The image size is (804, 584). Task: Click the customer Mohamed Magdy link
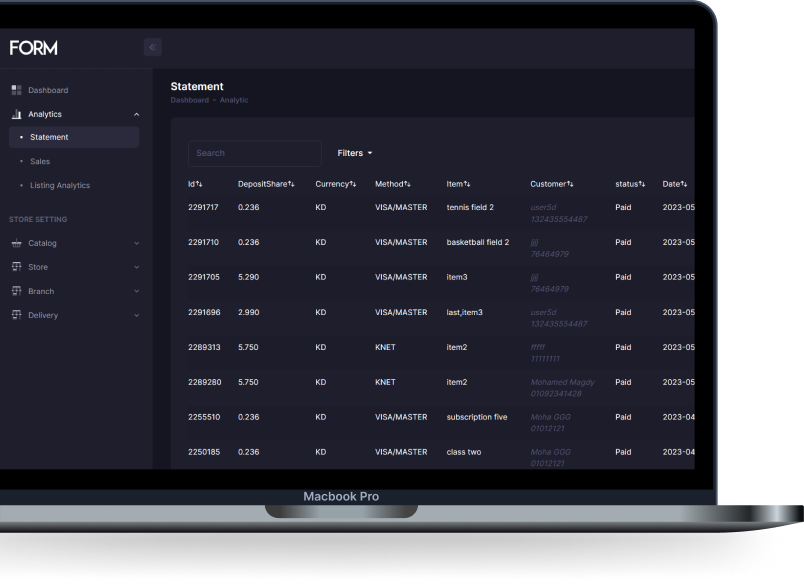561,382
